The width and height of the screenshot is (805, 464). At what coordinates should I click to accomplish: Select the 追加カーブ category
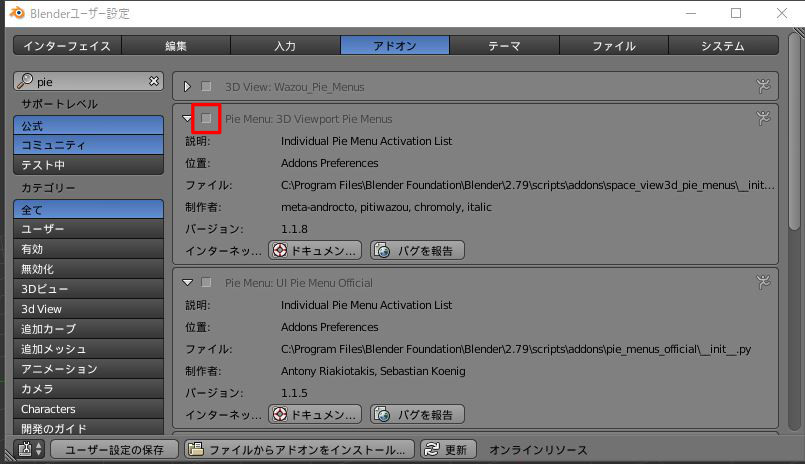(88, 329)
